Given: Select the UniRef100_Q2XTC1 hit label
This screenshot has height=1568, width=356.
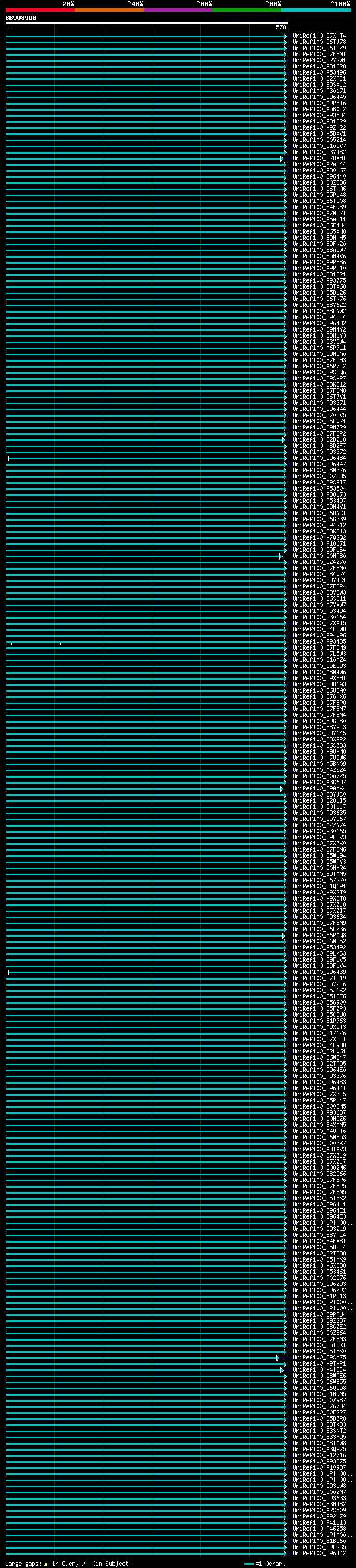Looking at the screenshot, I should pos(319,78).
